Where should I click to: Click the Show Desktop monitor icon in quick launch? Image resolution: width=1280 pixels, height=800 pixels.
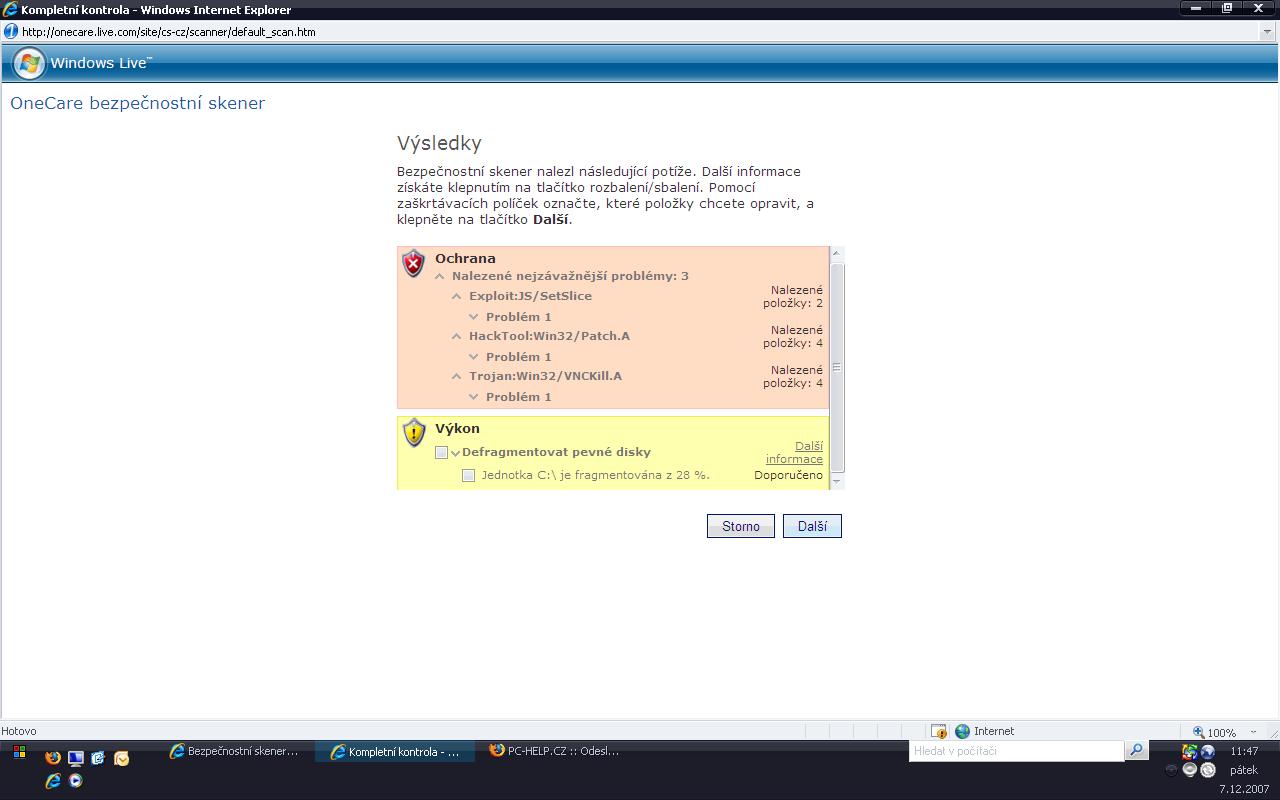[x=75, y=758]
